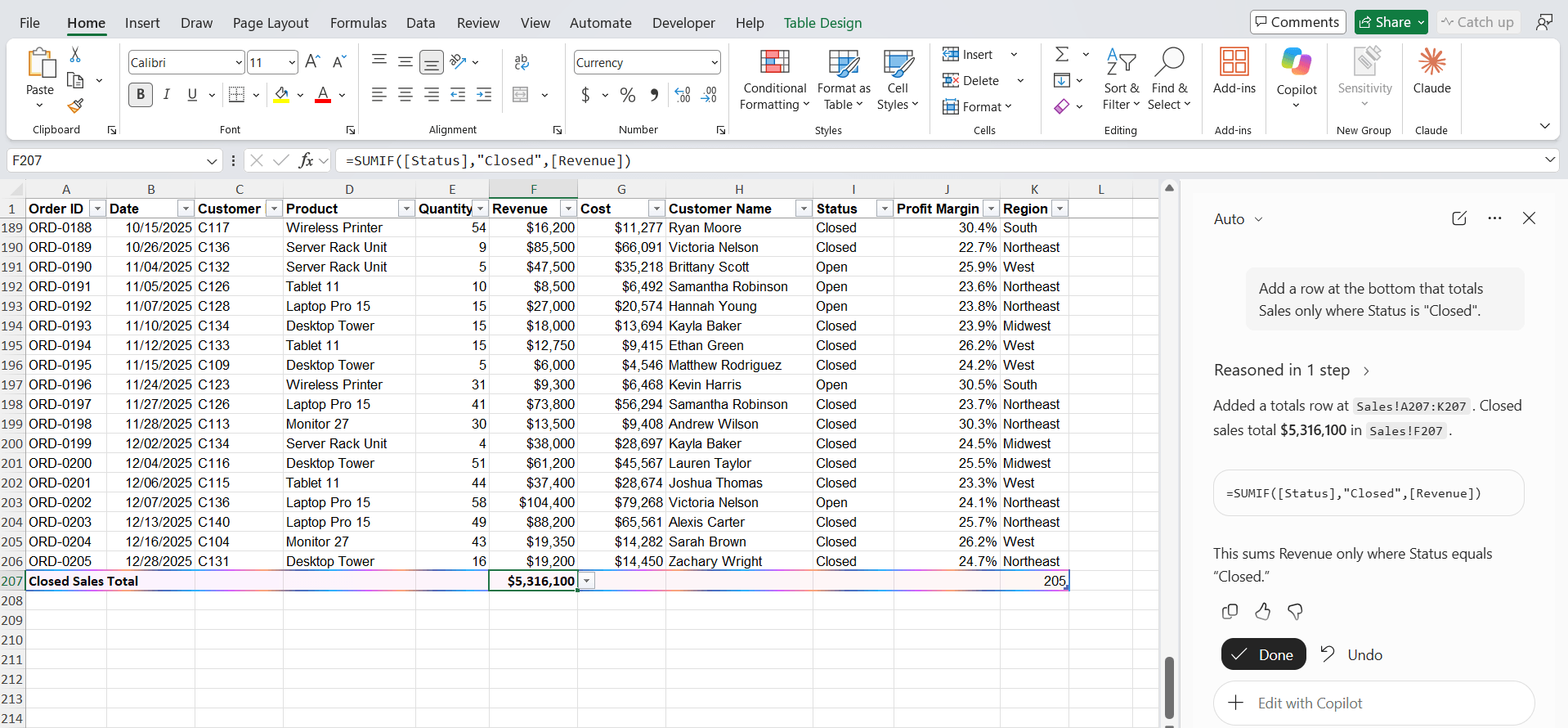Click the Done button in Copilot

pyautogui.click(x=1263, y=654)
